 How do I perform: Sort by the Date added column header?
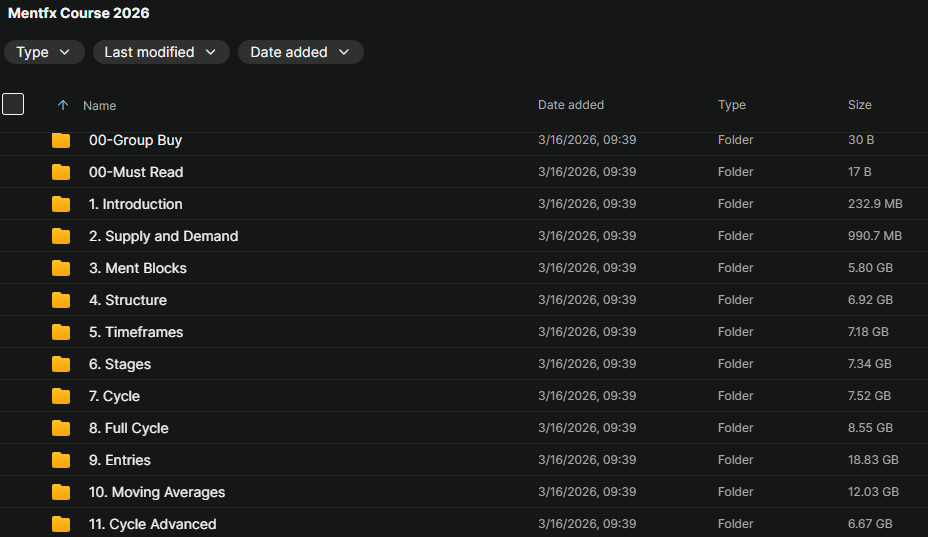tap(570, 105)
